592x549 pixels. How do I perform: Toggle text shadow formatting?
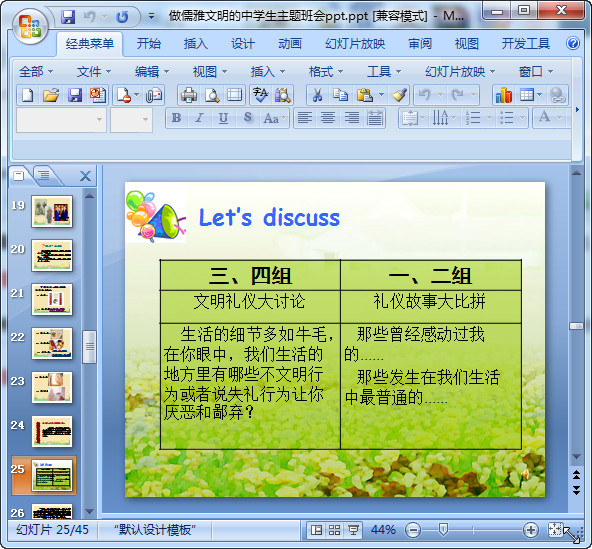click(248, 118)
